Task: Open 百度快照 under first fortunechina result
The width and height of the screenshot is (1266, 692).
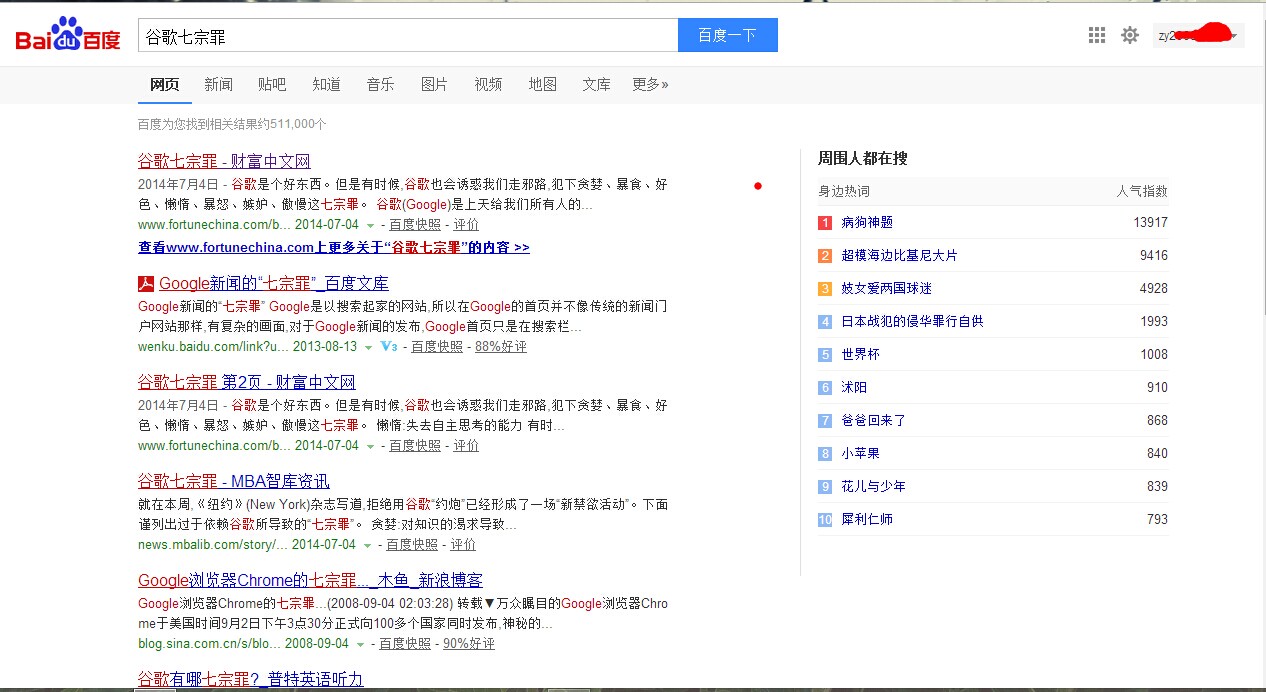Action: click(x=415, y=225)
